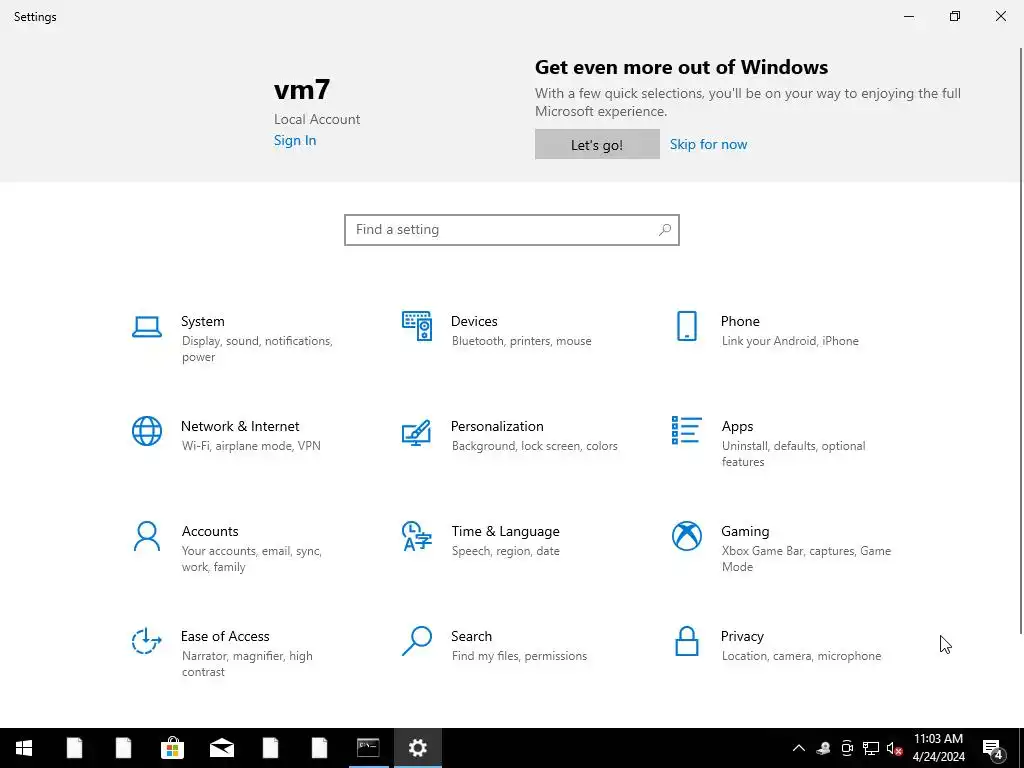Open the System settings laptop icon
This screenshot has width=1024, height=768.
146,327
